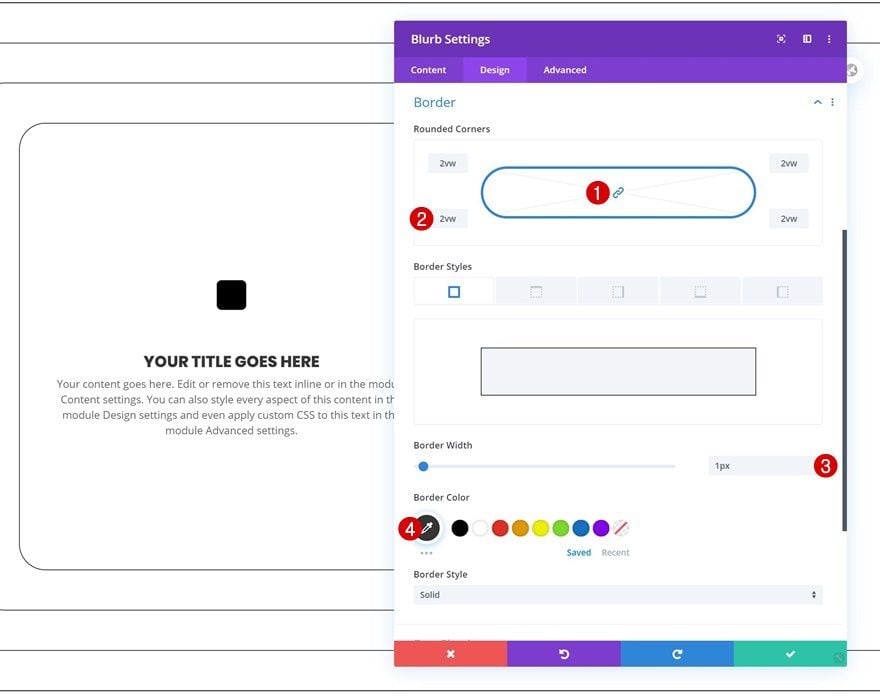
Task: Select the bottom border style icon
Action: tap(700, 291)
